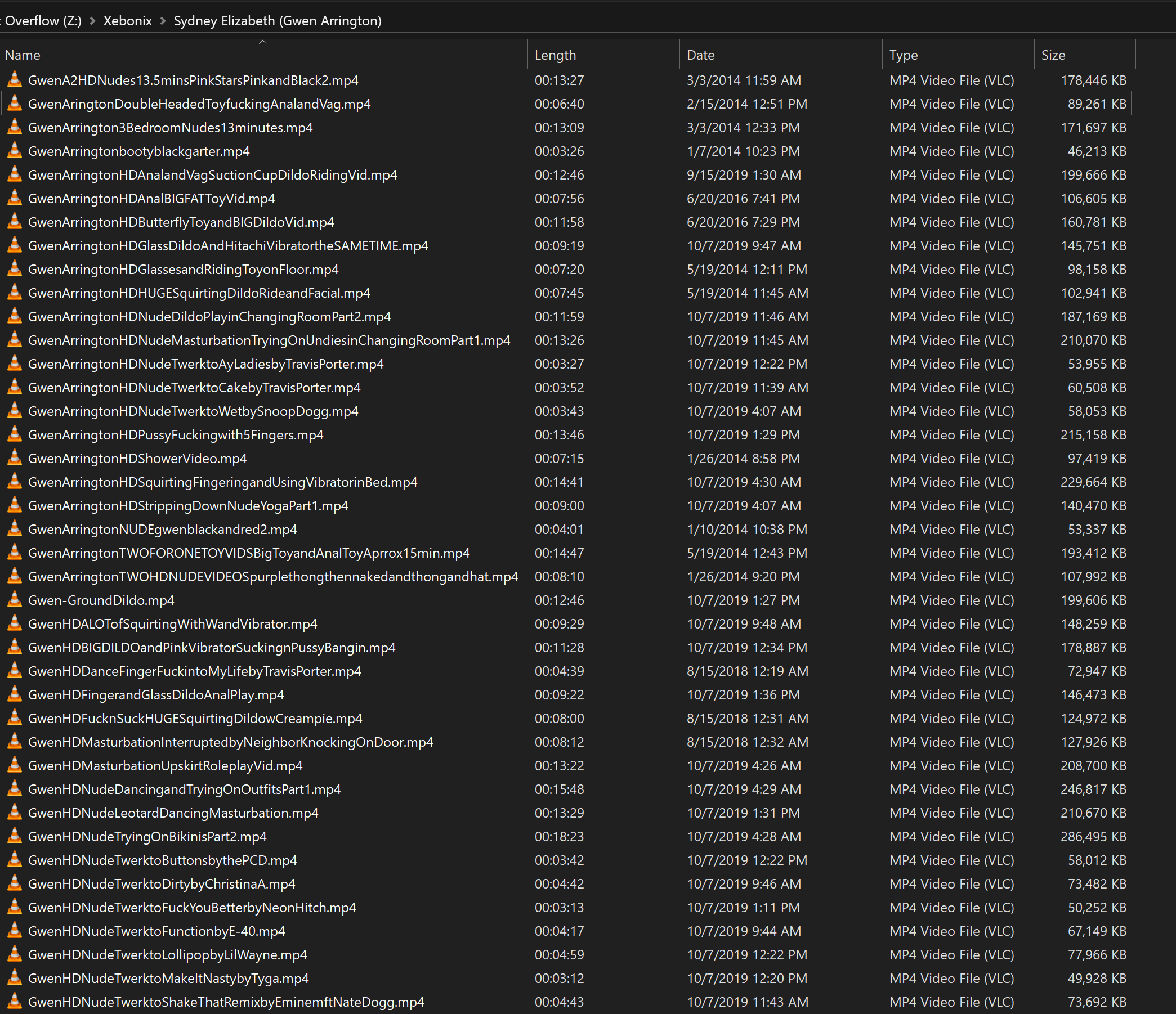Click the length value 00:18:23
1176x1014 pixels.
559,836
